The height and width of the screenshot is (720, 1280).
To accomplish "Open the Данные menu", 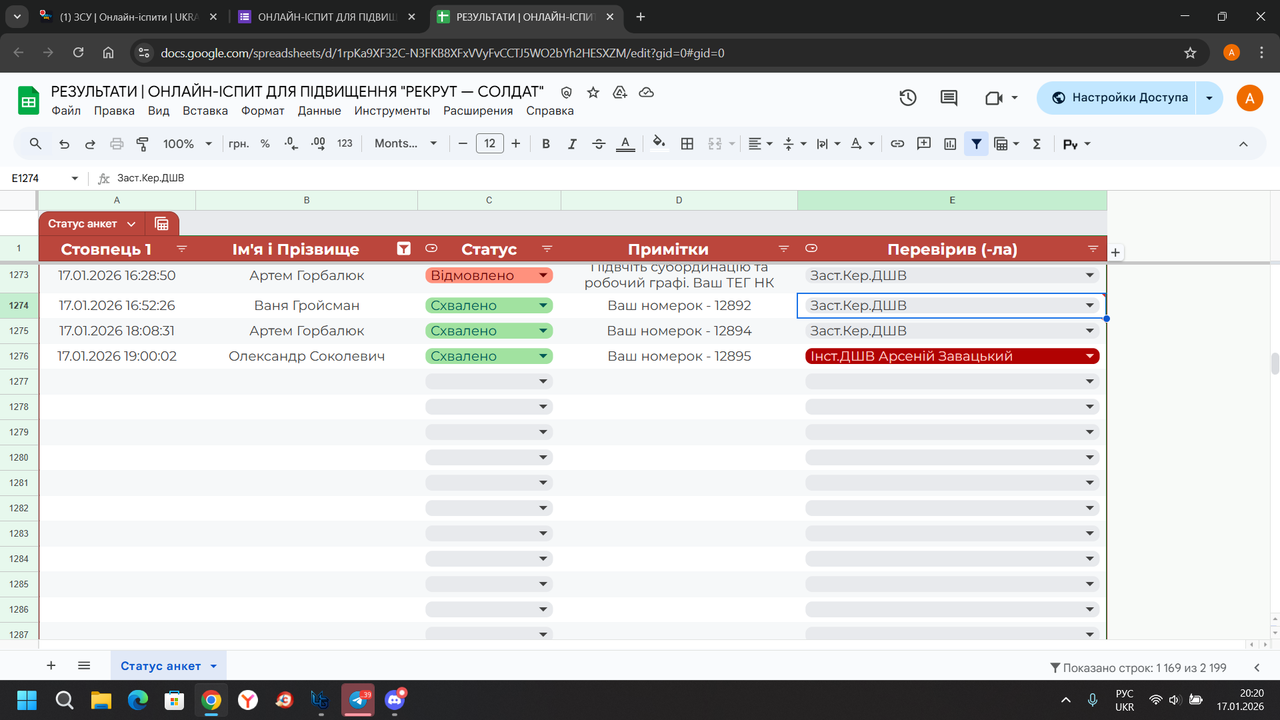I will [x=319, y=111].
